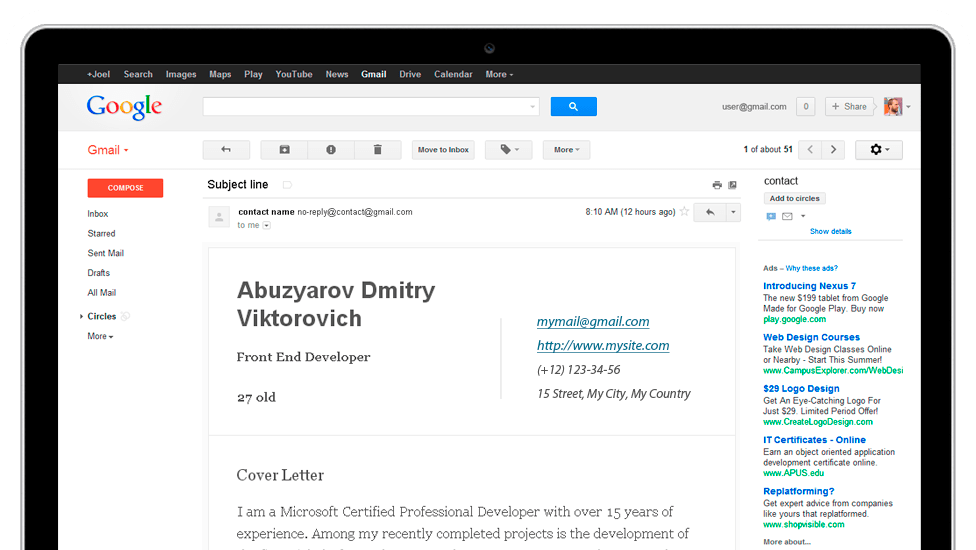Show recipient details dropdown next to 'to me'
The height and width of the screenshot is (550, 976).
pos(266,225)
